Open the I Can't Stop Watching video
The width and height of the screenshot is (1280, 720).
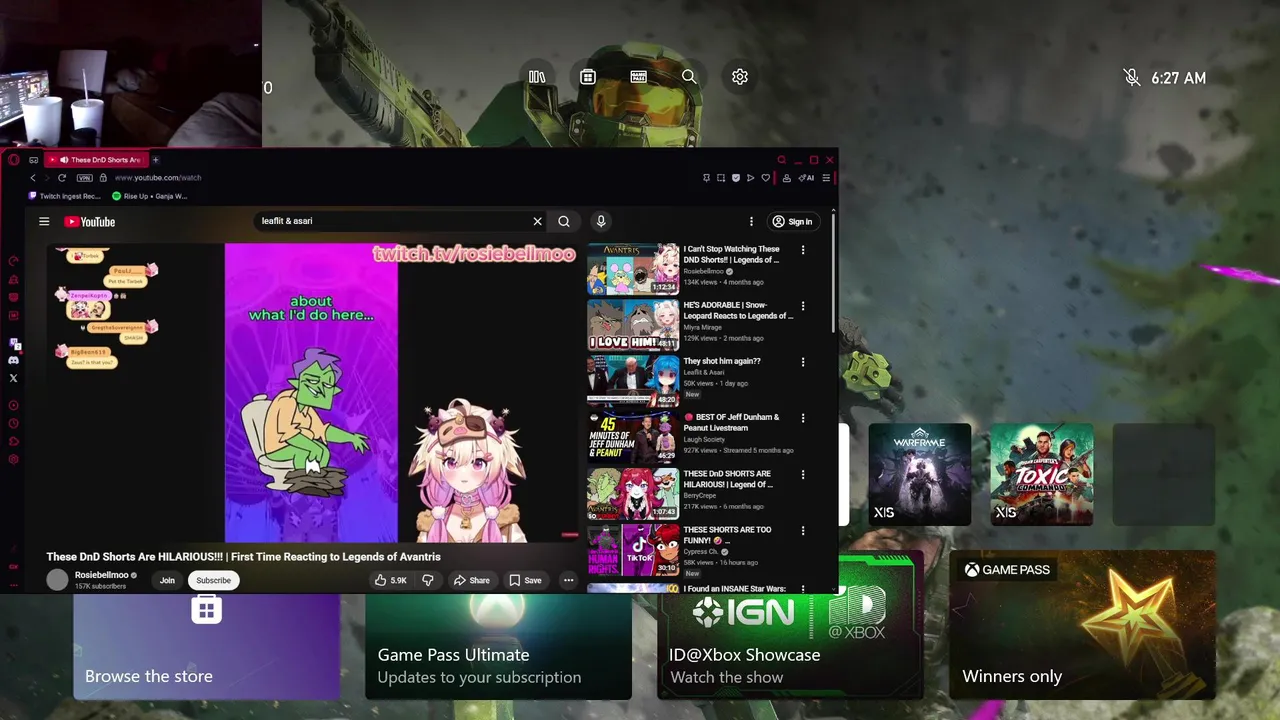[633, 269]
